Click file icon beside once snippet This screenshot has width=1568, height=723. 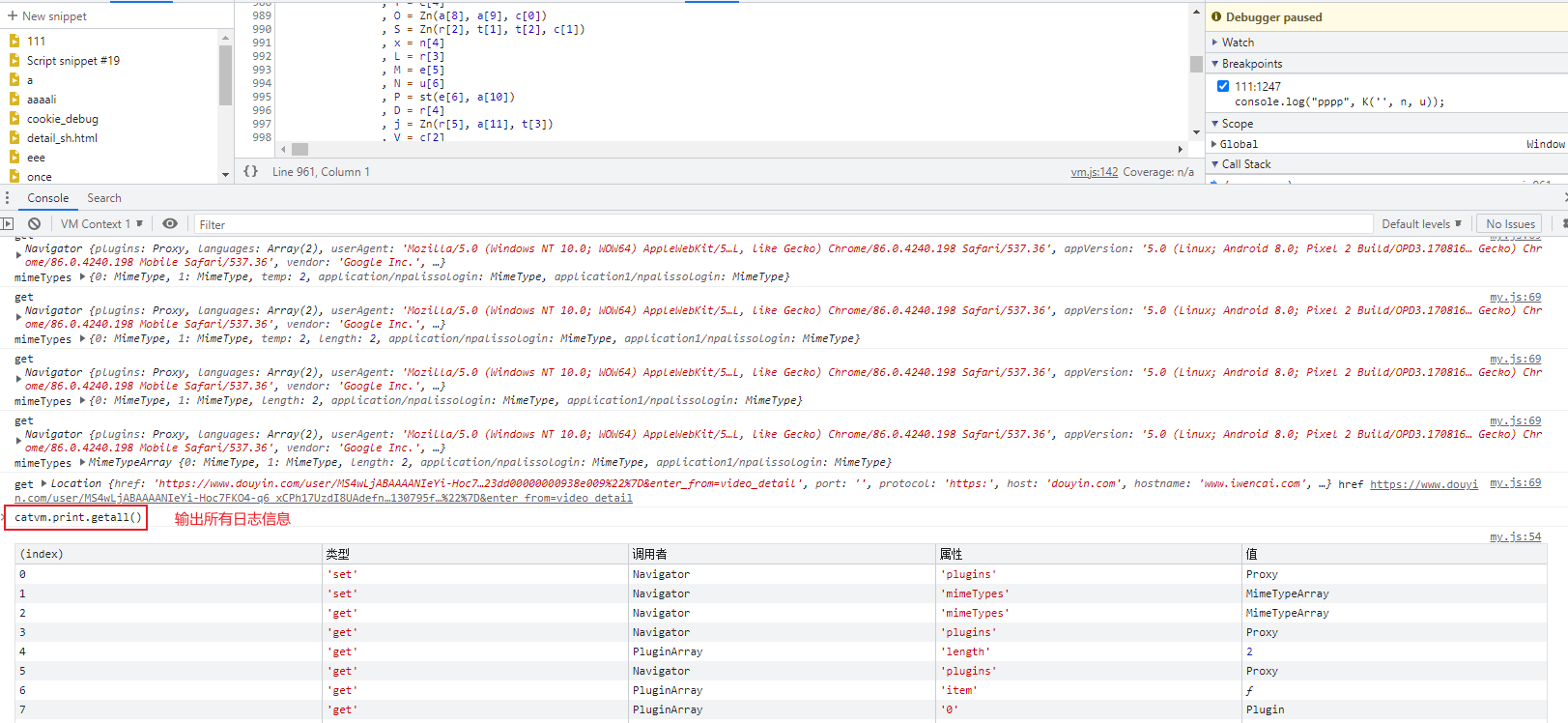pyautogui.click(x=14, y=176)
